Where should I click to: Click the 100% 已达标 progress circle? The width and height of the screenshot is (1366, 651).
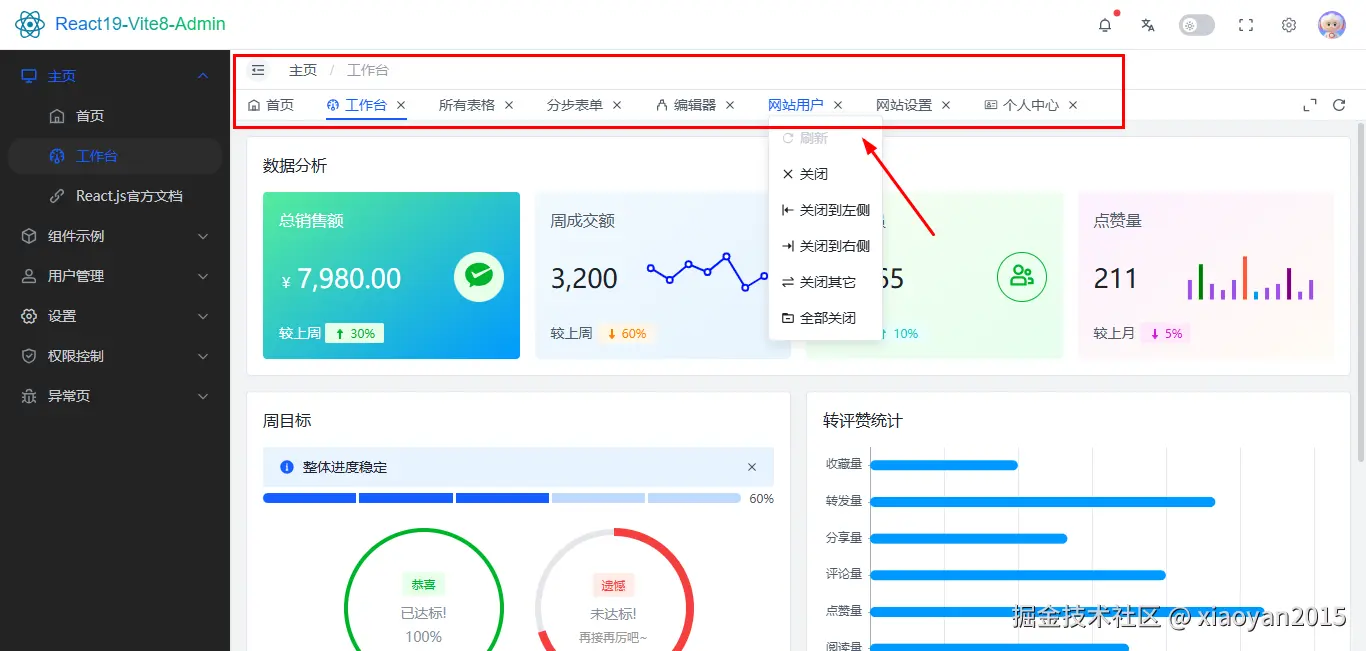point(423,607)
